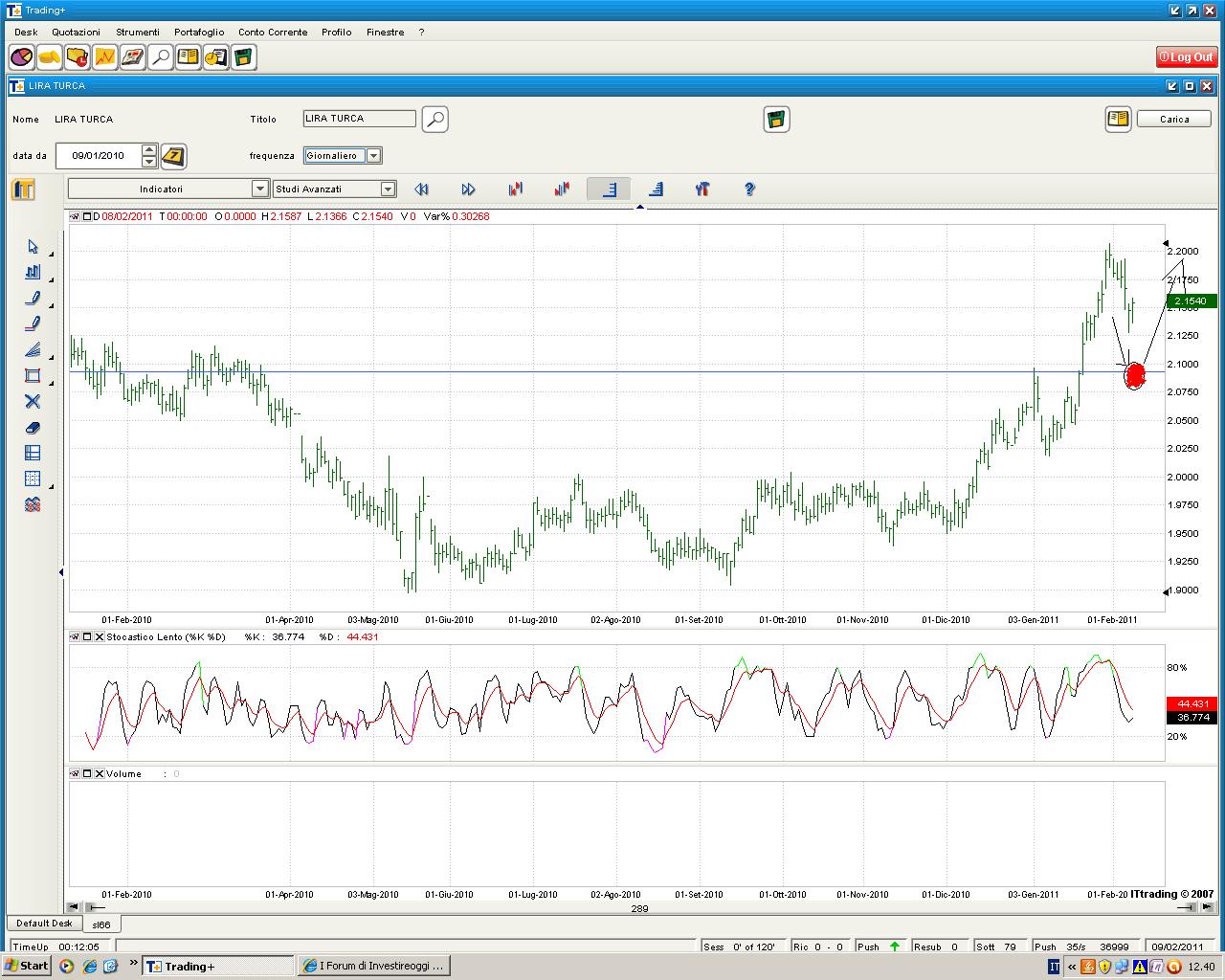The width and height of the screenshot is (1225, 980).
Task: Open the Conto Corrente menu
Action: point(273,32)
